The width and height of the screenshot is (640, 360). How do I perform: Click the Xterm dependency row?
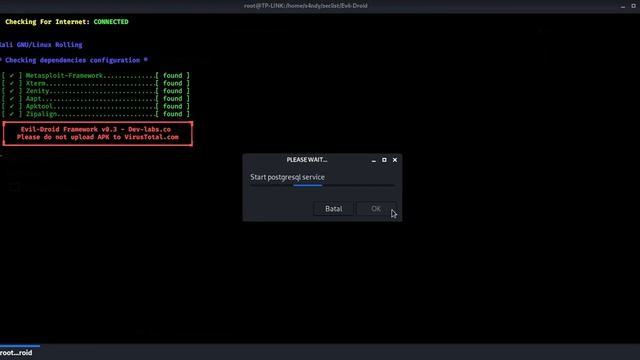[x=96, y=83]
